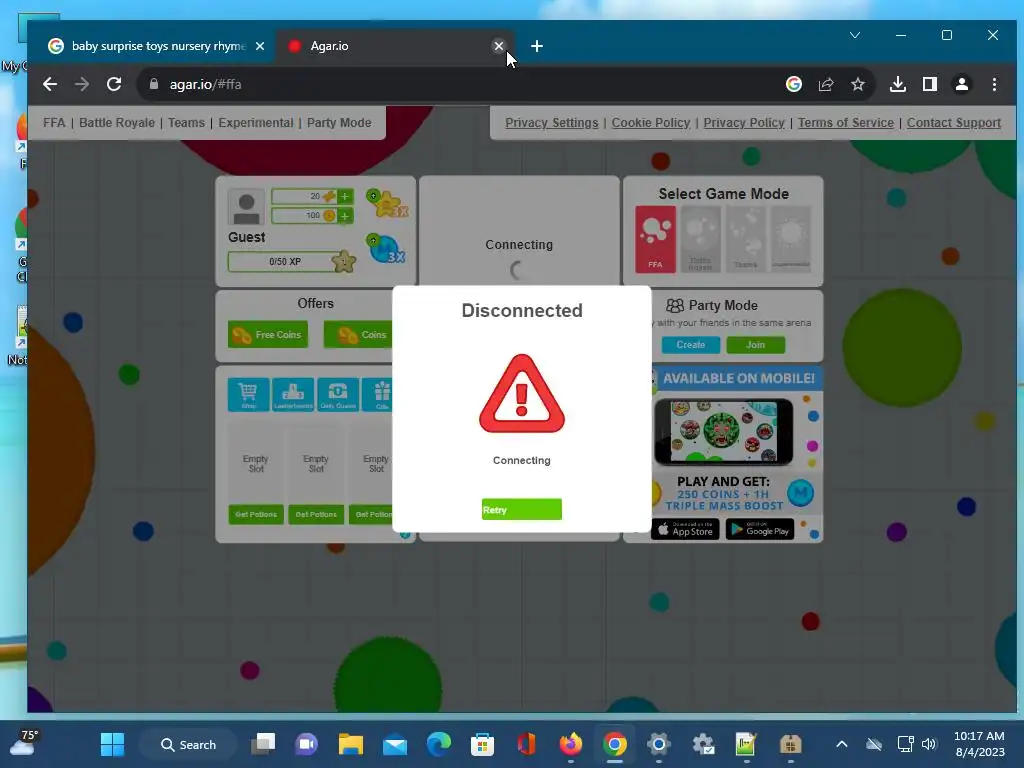
Task: Open the tab search chevron
Action: 855,35
